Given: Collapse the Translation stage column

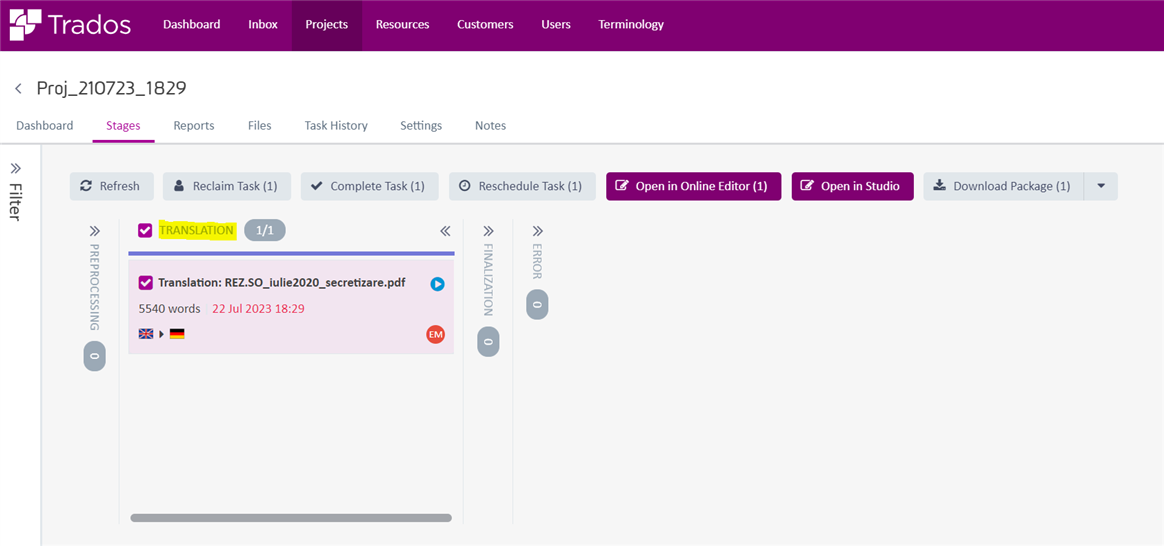Looking at the screenshot, I should click(445, 231).
